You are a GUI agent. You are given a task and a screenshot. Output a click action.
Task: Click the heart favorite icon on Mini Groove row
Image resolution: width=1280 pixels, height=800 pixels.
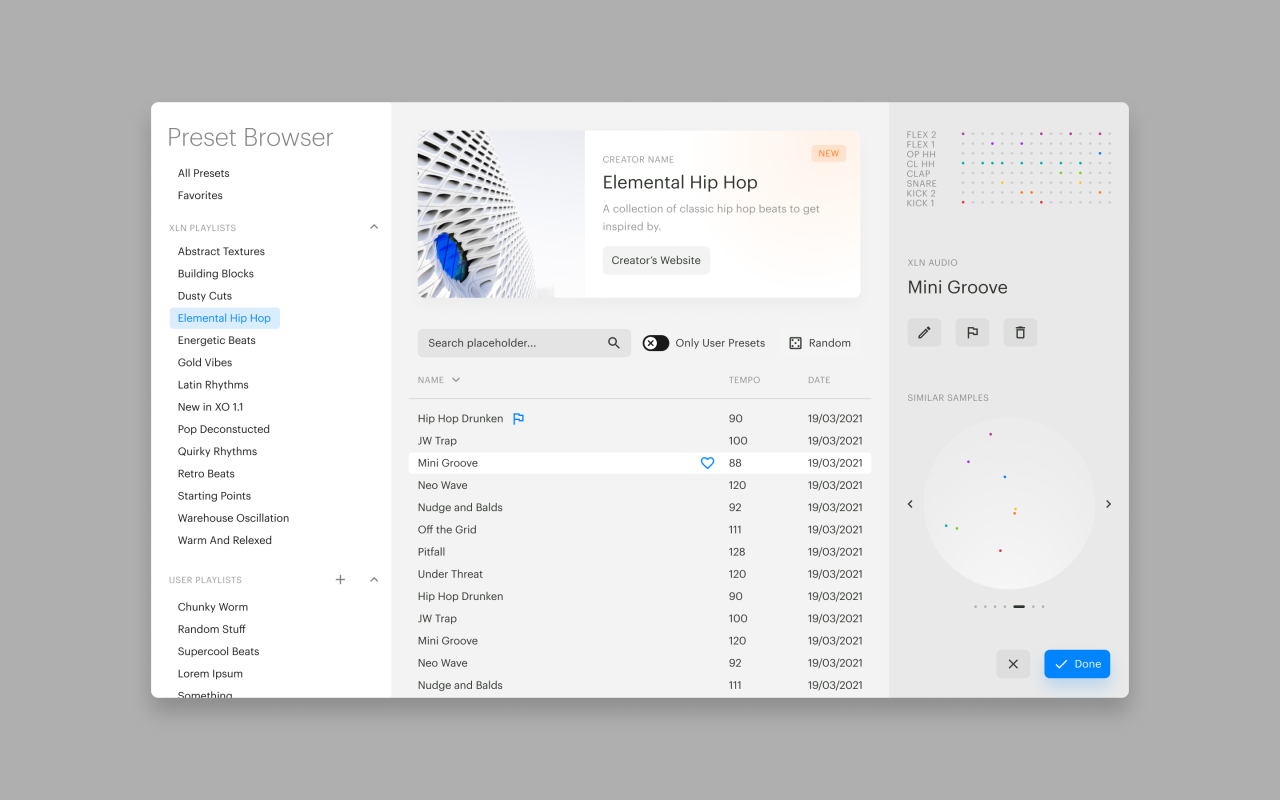[x=707, y=463]
